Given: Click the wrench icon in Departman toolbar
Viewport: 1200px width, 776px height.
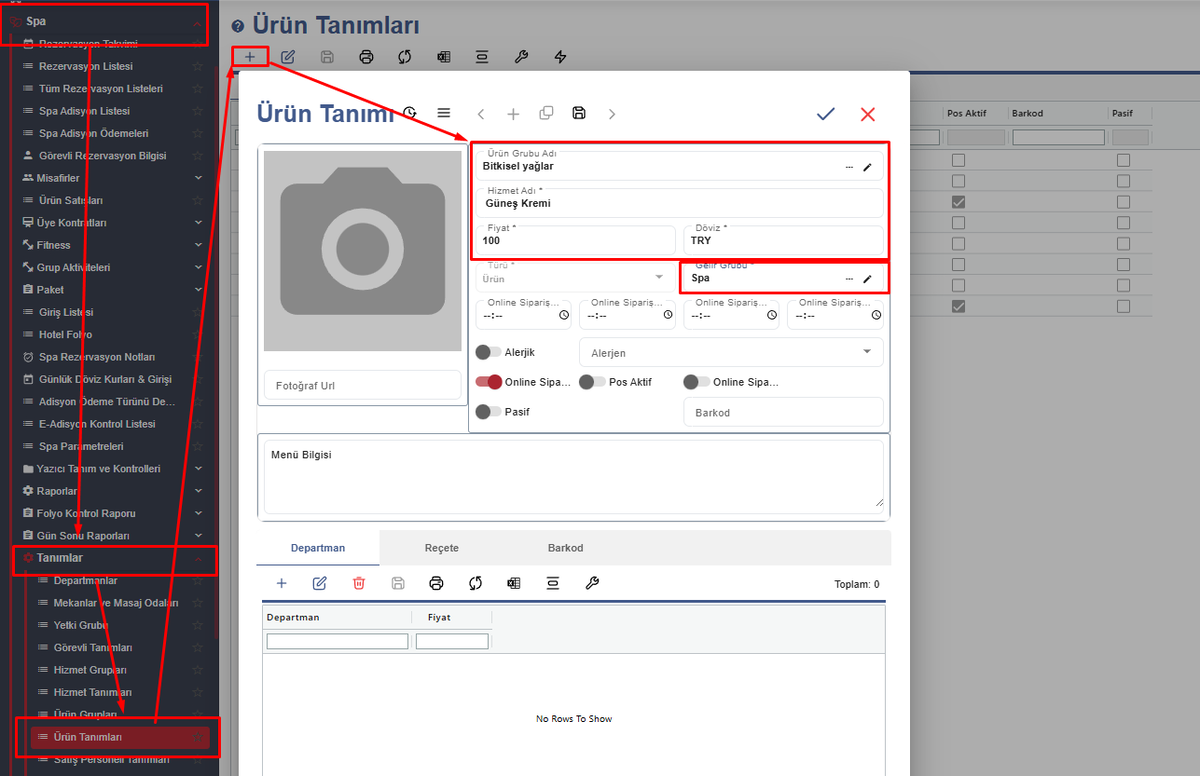Looking at the screenshot, I should 592,583.
